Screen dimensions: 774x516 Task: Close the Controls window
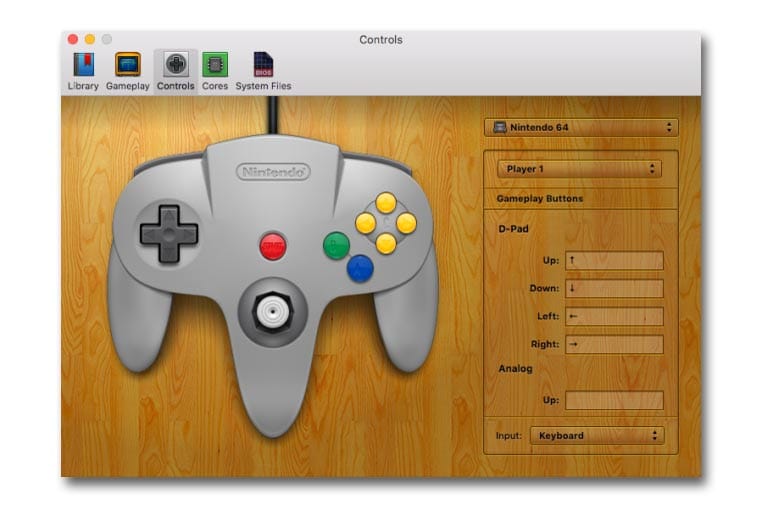pyautogui.click(x=73, y=39)
